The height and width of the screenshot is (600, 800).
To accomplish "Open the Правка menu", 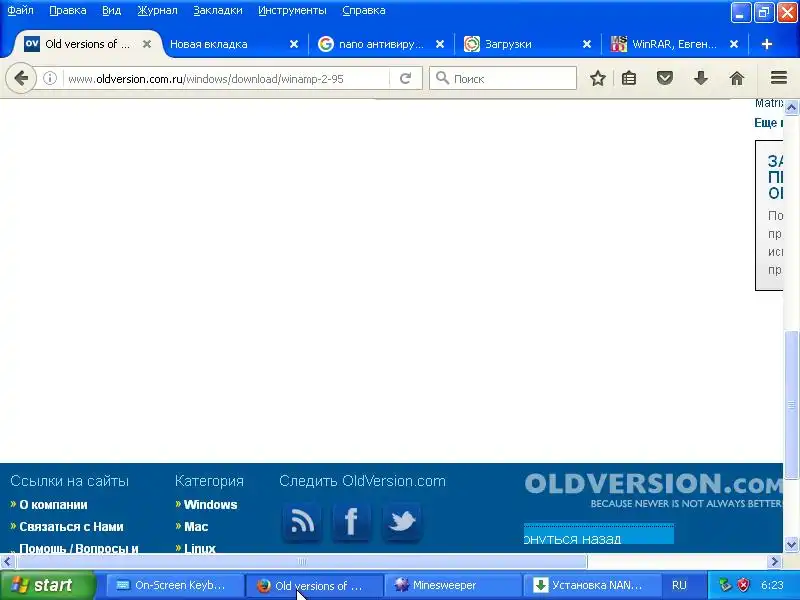I will [x=67, y=10].
